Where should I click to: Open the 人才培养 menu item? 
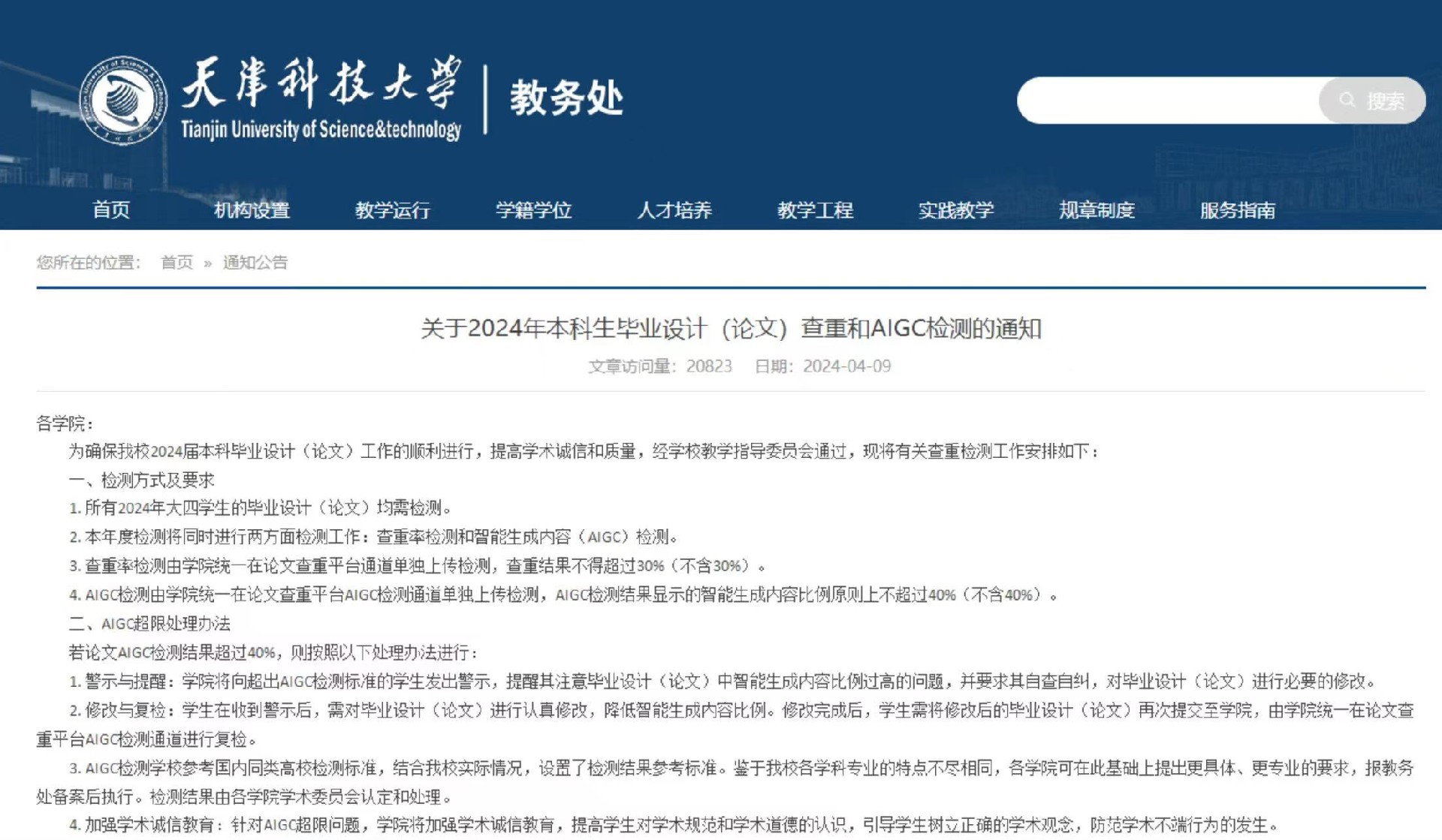(x=674, y=209)
